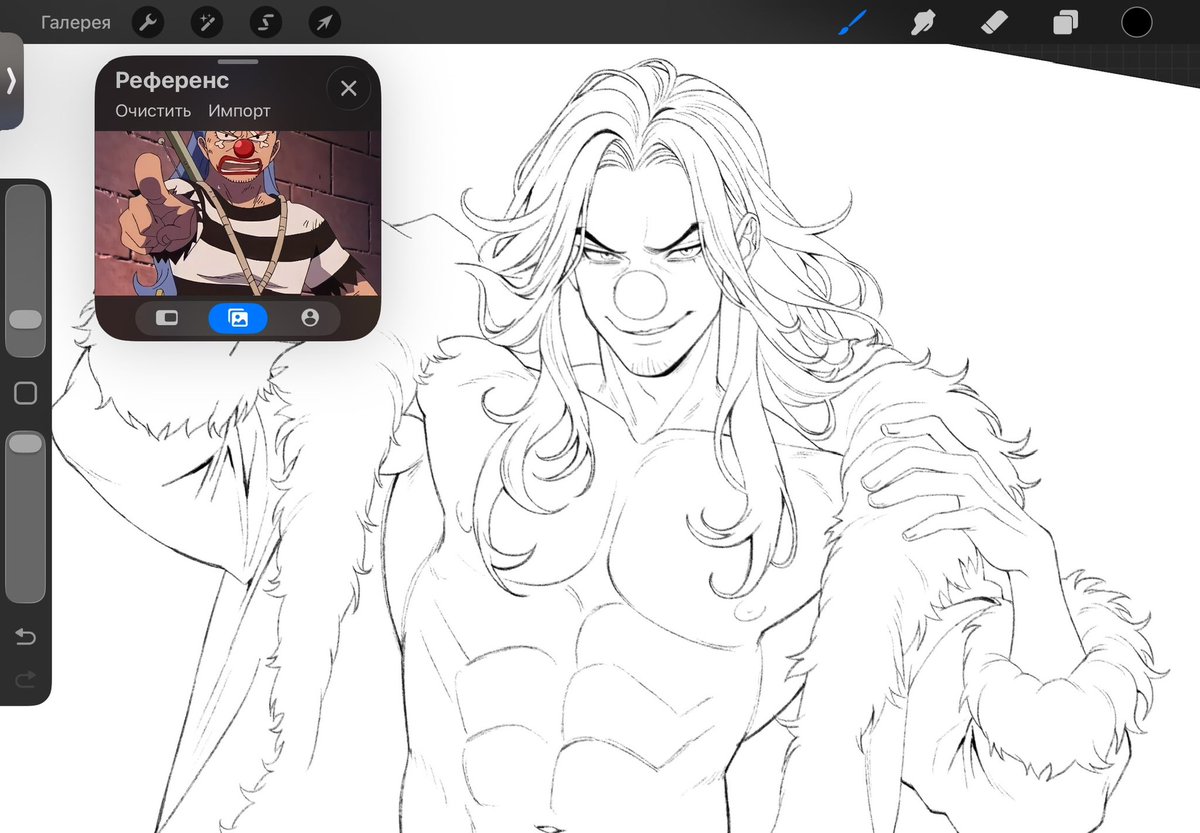The width and height of the screenshot is (1200, 833).
Task: Select the Eraser tool
Action: (x=995, y=22)
